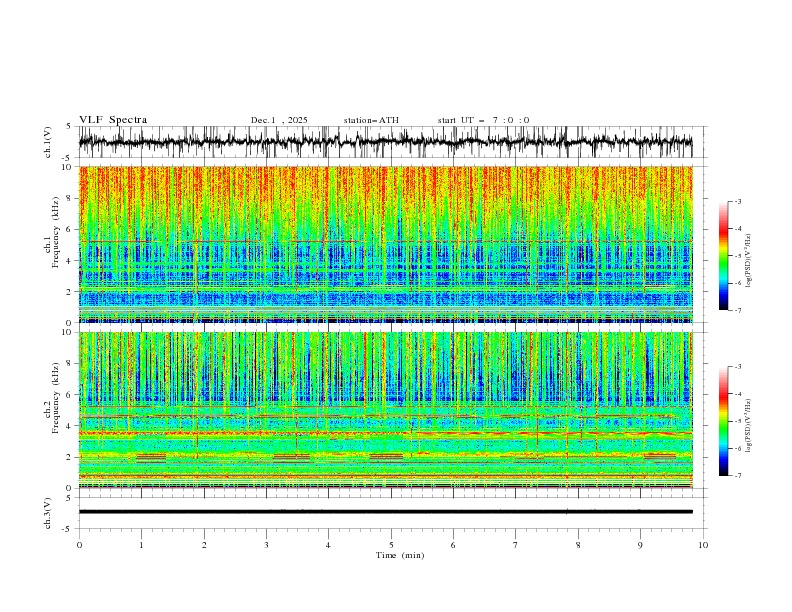Screen dimensions: 792x612
Task: Click the ch.2 "Frequency (kHz)" axis label
Action: (56, 398)
